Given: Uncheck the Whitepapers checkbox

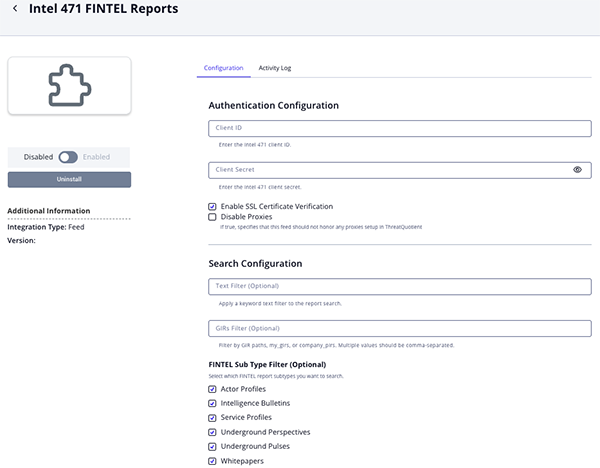Looking at the screenshot, I should pyautogui.click(x=212, y=461).
